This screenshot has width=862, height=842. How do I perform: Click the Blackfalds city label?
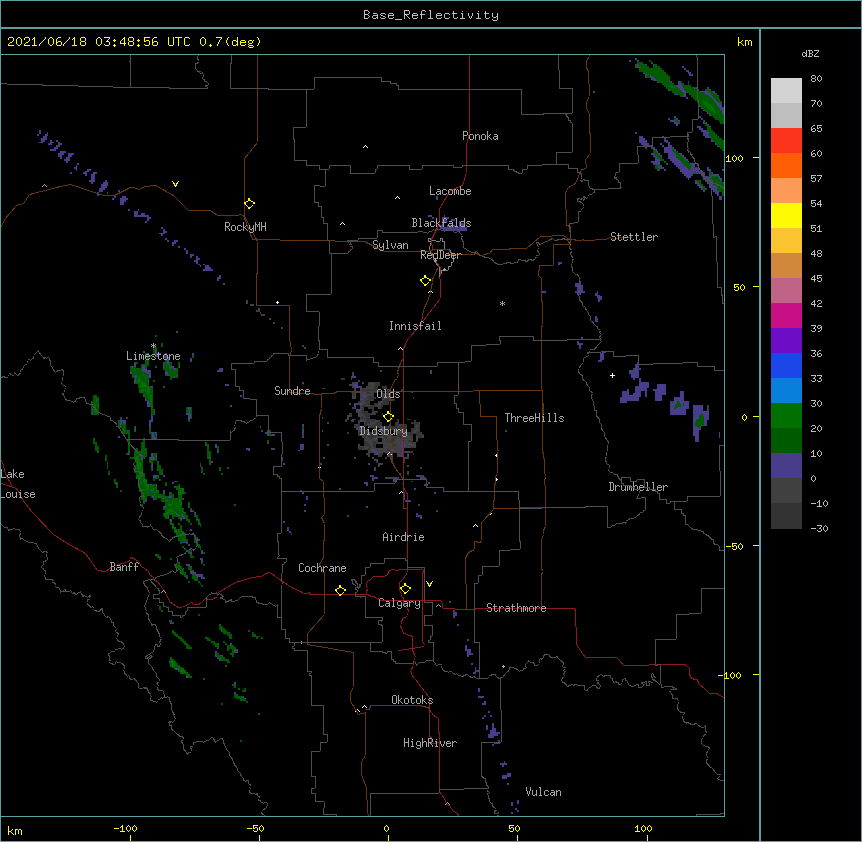[441, 223]
